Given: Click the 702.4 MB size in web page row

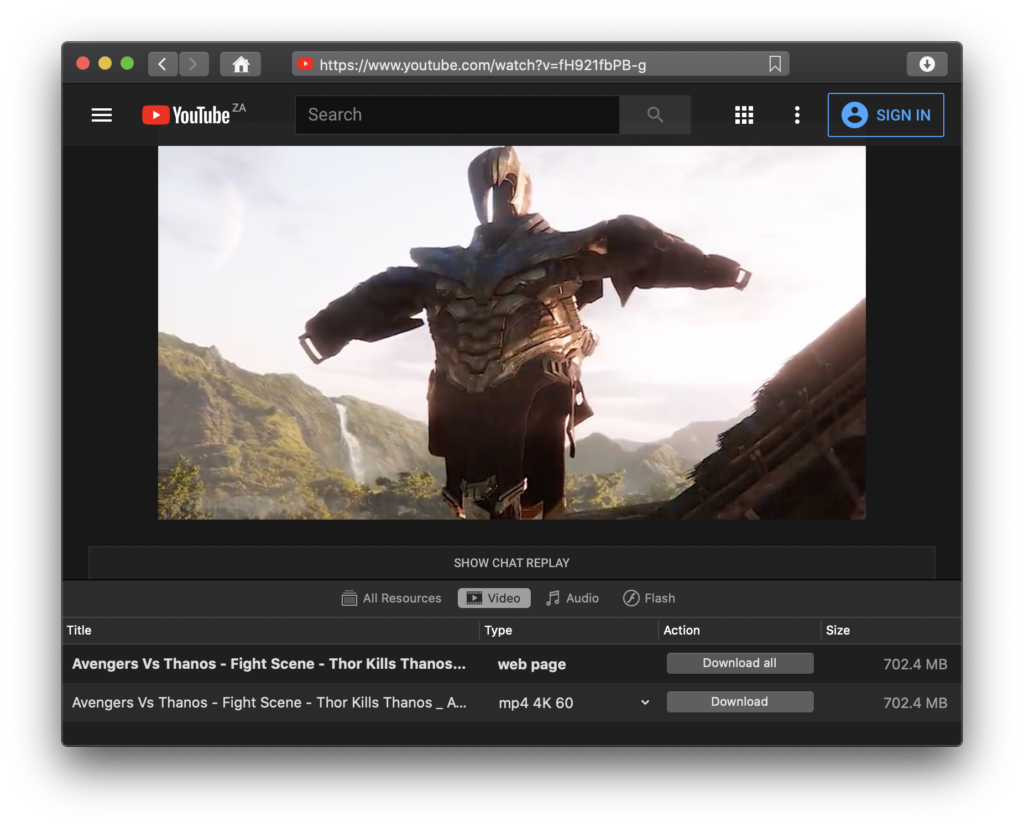Looking at the screenshot, I should tap(915, 664).
